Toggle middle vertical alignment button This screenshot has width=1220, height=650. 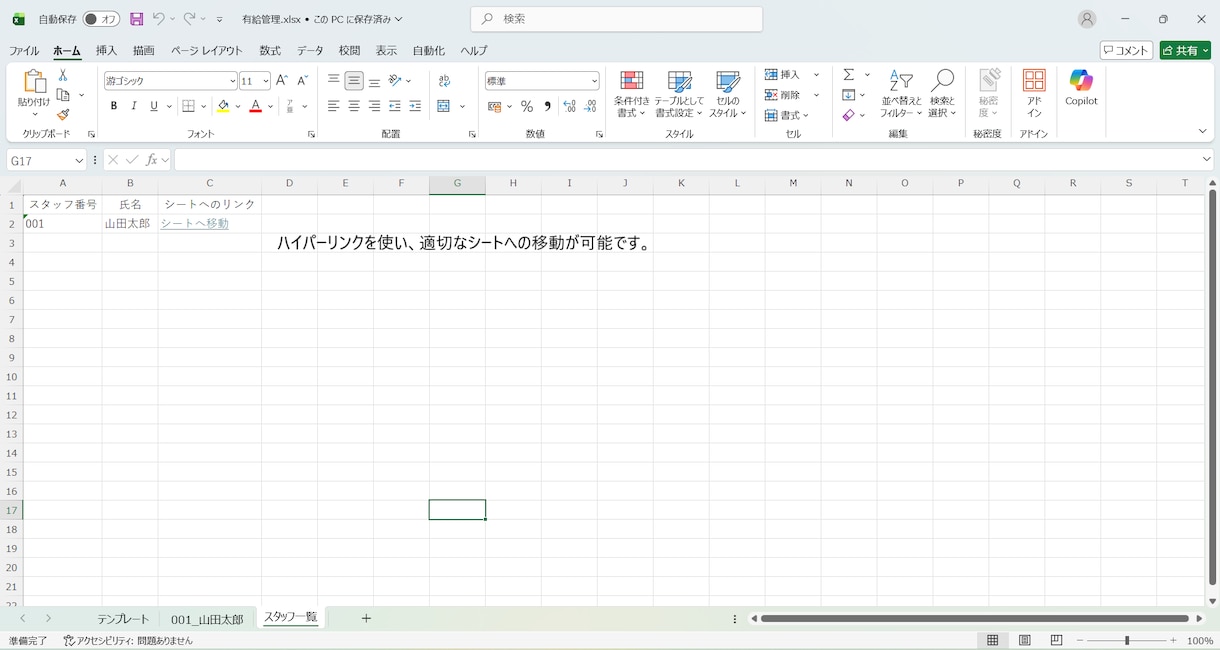click(354, 81)
